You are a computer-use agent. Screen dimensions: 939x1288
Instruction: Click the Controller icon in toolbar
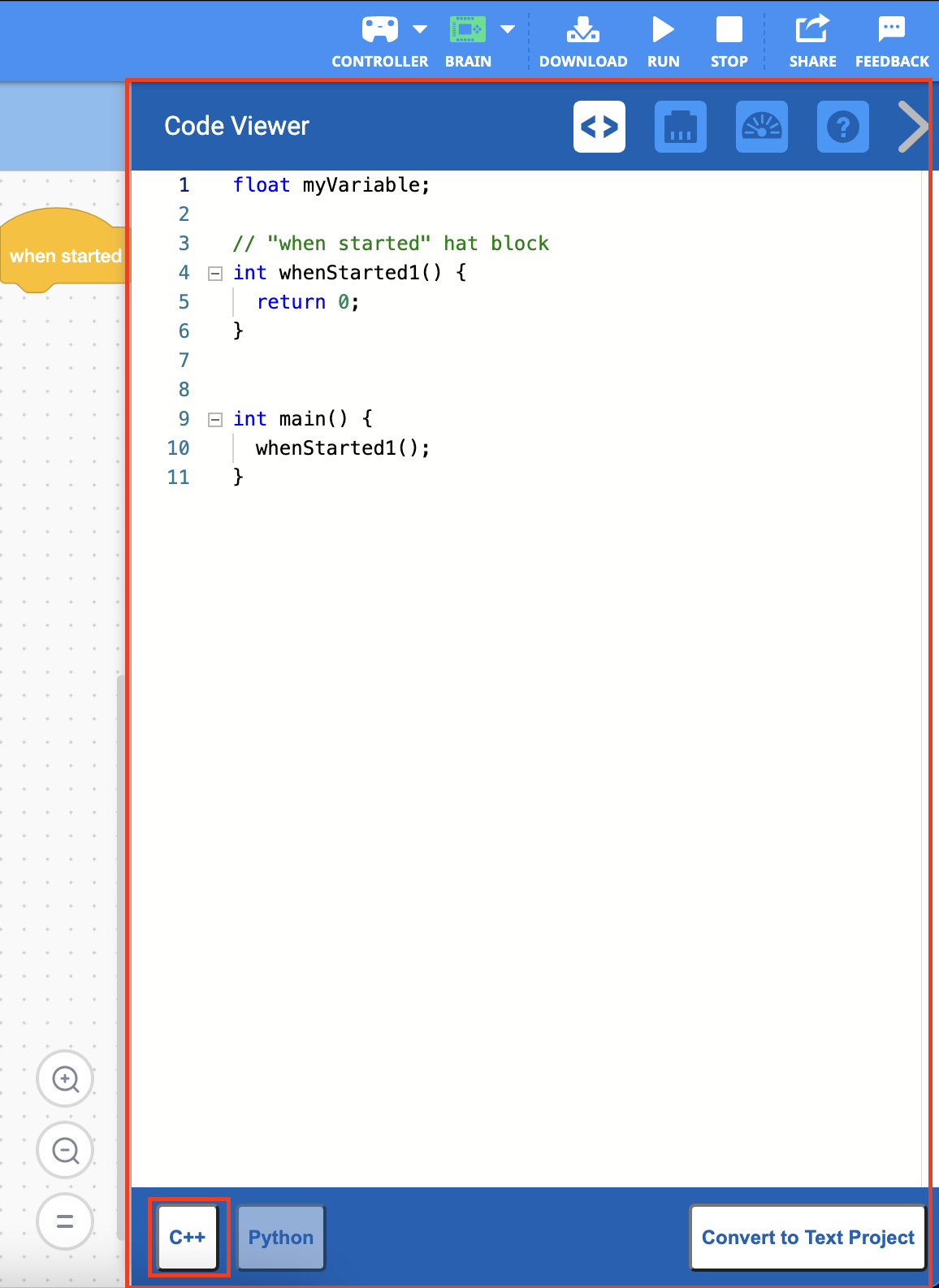[x=379, y=30]
